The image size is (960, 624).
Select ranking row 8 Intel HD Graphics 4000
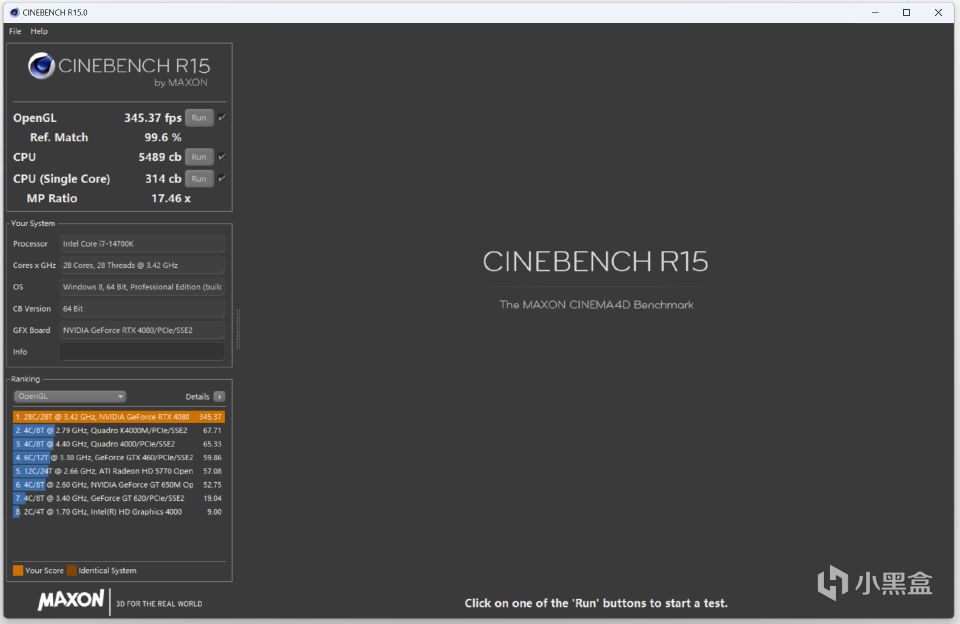pyautogui.click(x=119, y=512)
